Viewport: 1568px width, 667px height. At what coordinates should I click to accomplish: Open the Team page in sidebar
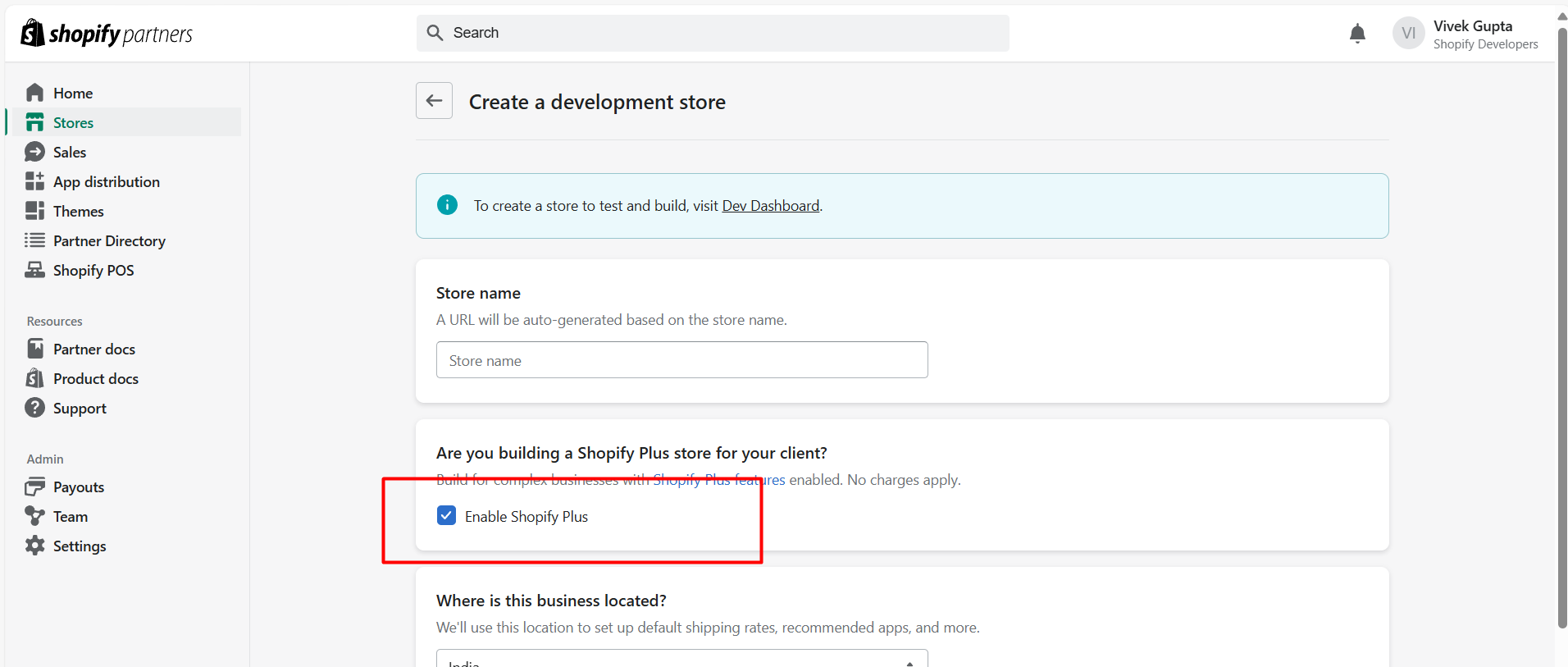(71, 516)
